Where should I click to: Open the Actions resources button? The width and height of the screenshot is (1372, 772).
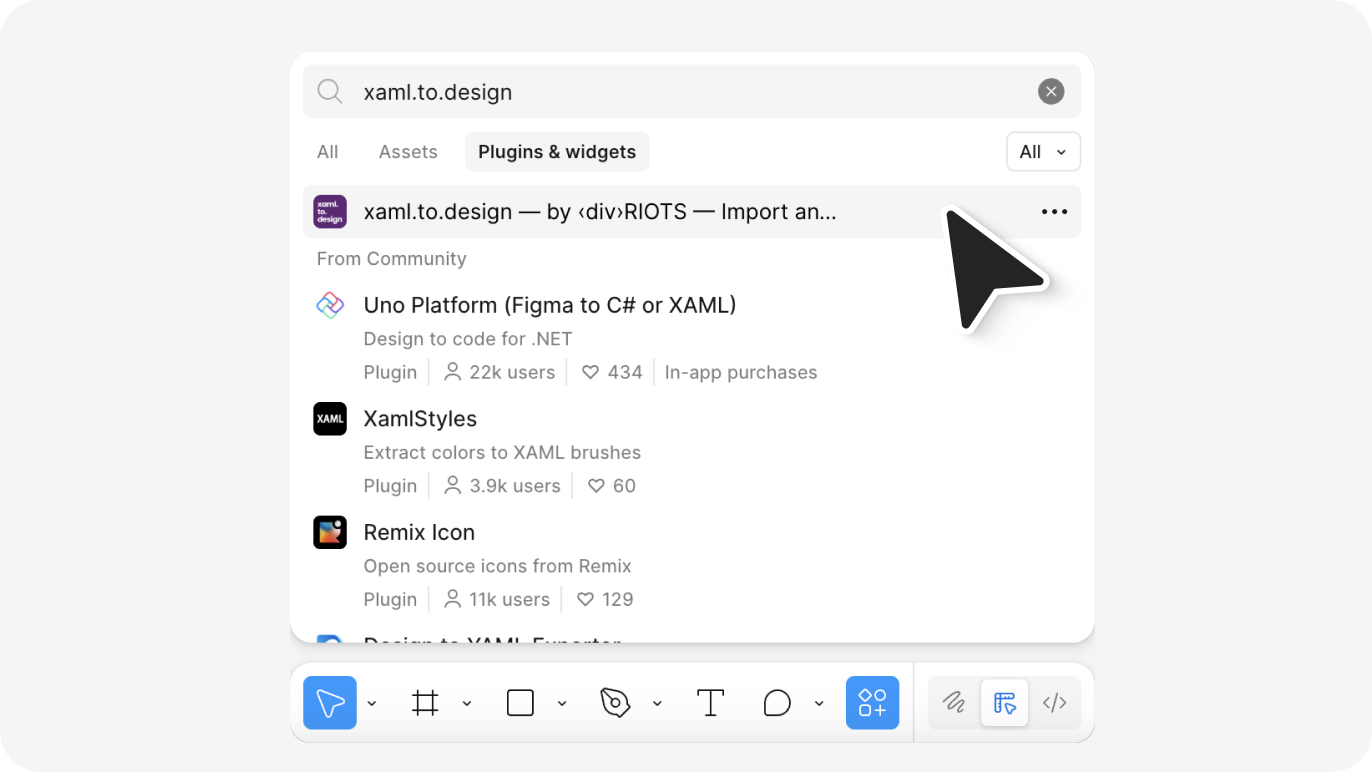click(872, 703)
